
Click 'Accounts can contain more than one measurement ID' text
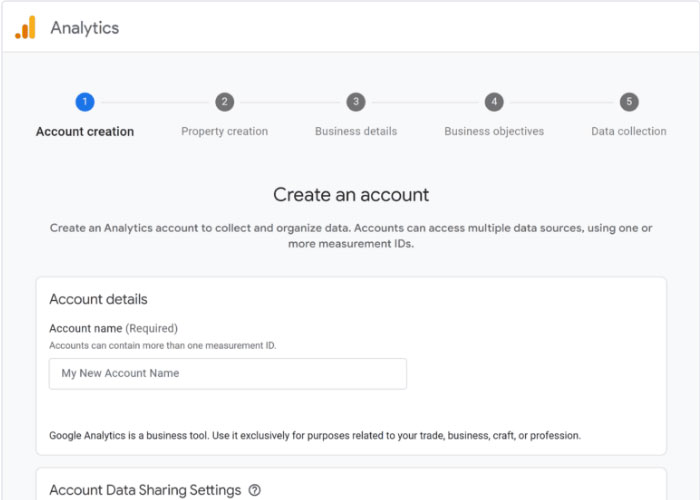coord(162,346)
